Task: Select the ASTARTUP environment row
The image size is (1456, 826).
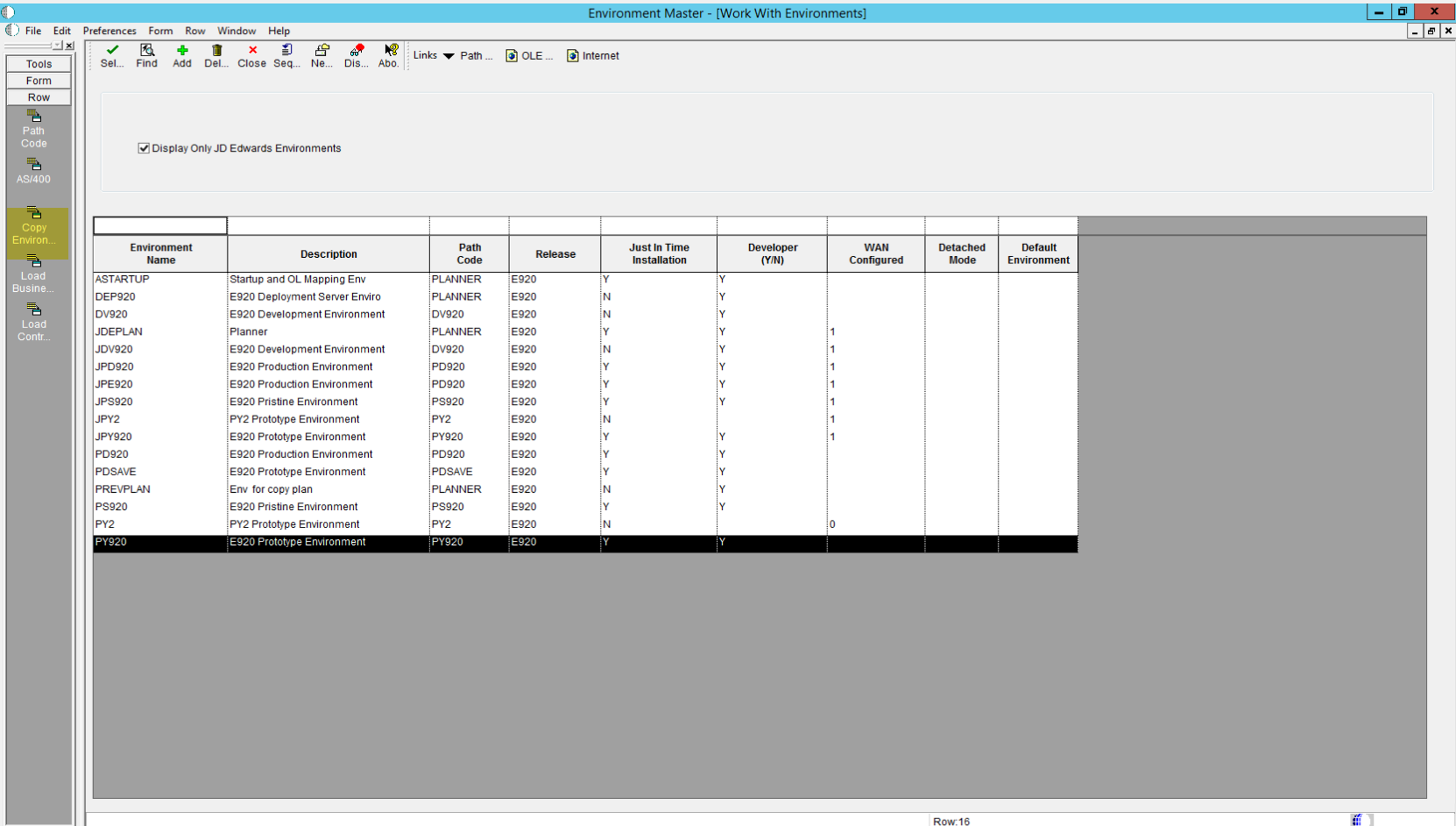Action: tap(586, 279)
